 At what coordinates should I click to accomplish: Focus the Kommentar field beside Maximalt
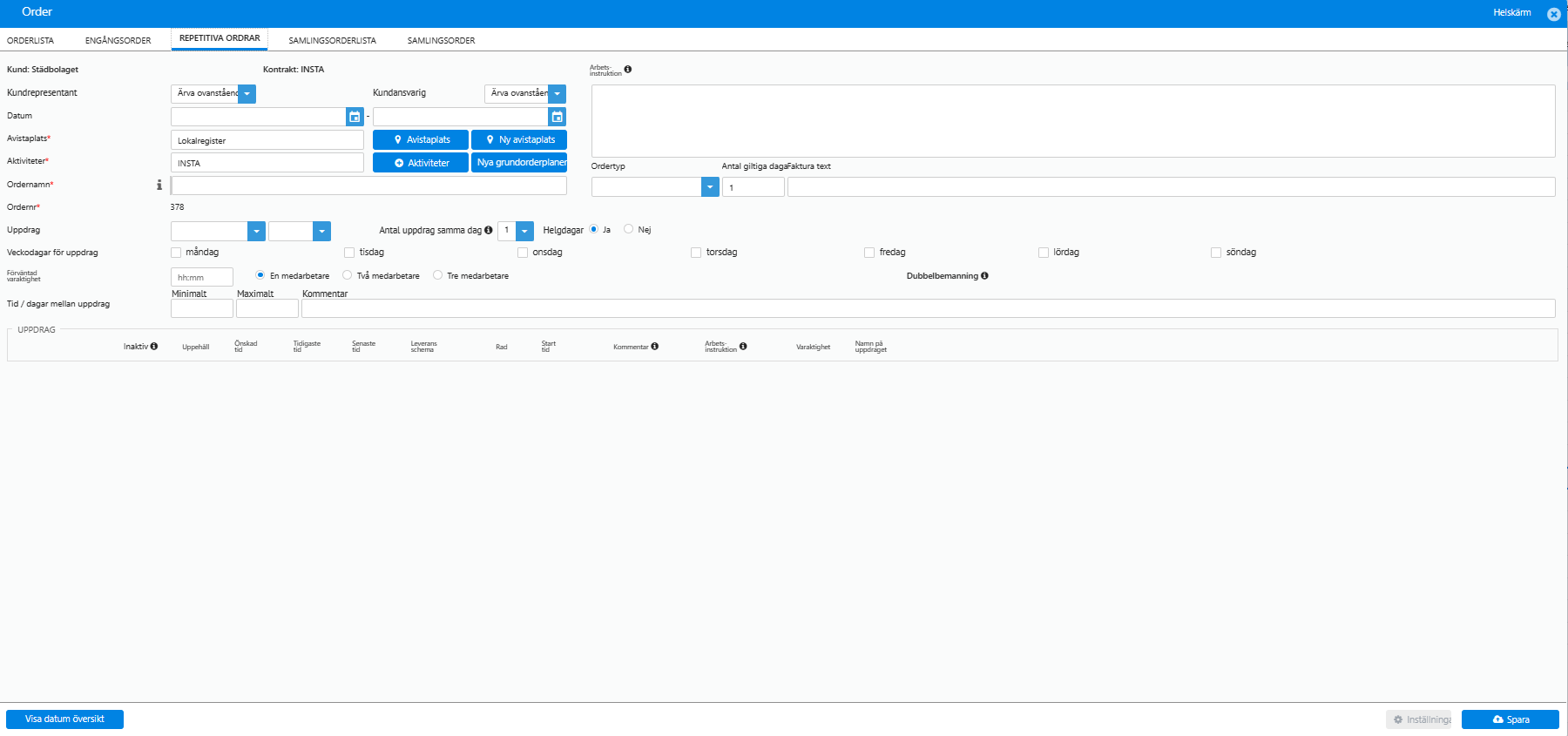929,308
